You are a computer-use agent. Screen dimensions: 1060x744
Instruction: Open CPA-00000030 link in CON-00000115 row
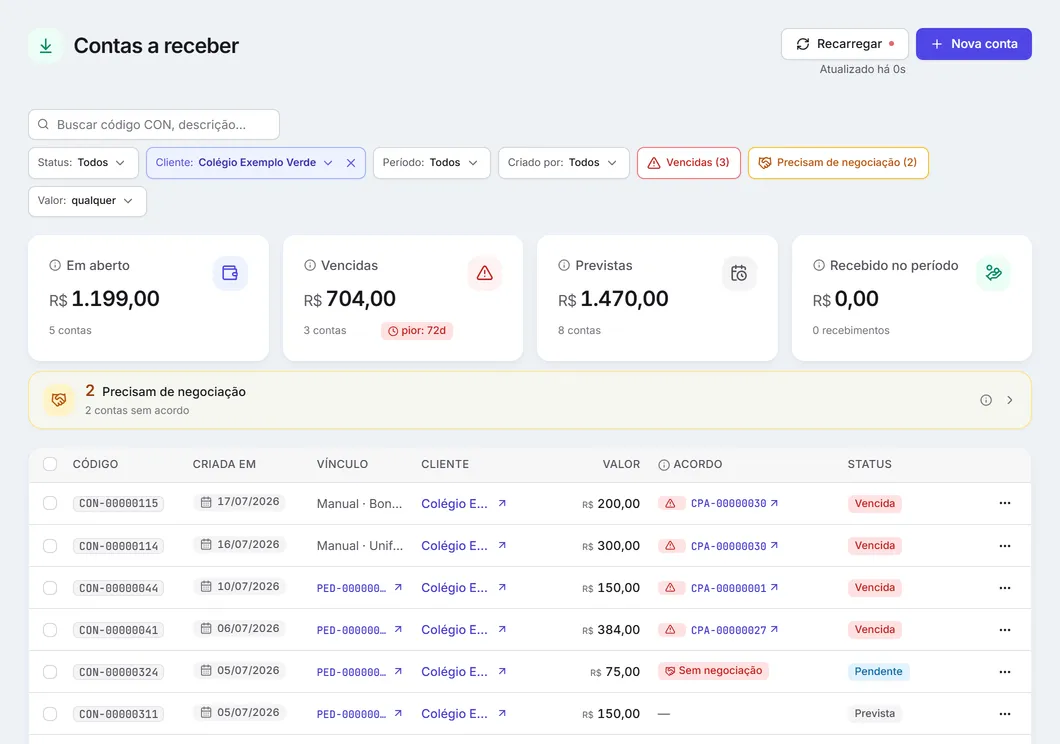point(734,503)
